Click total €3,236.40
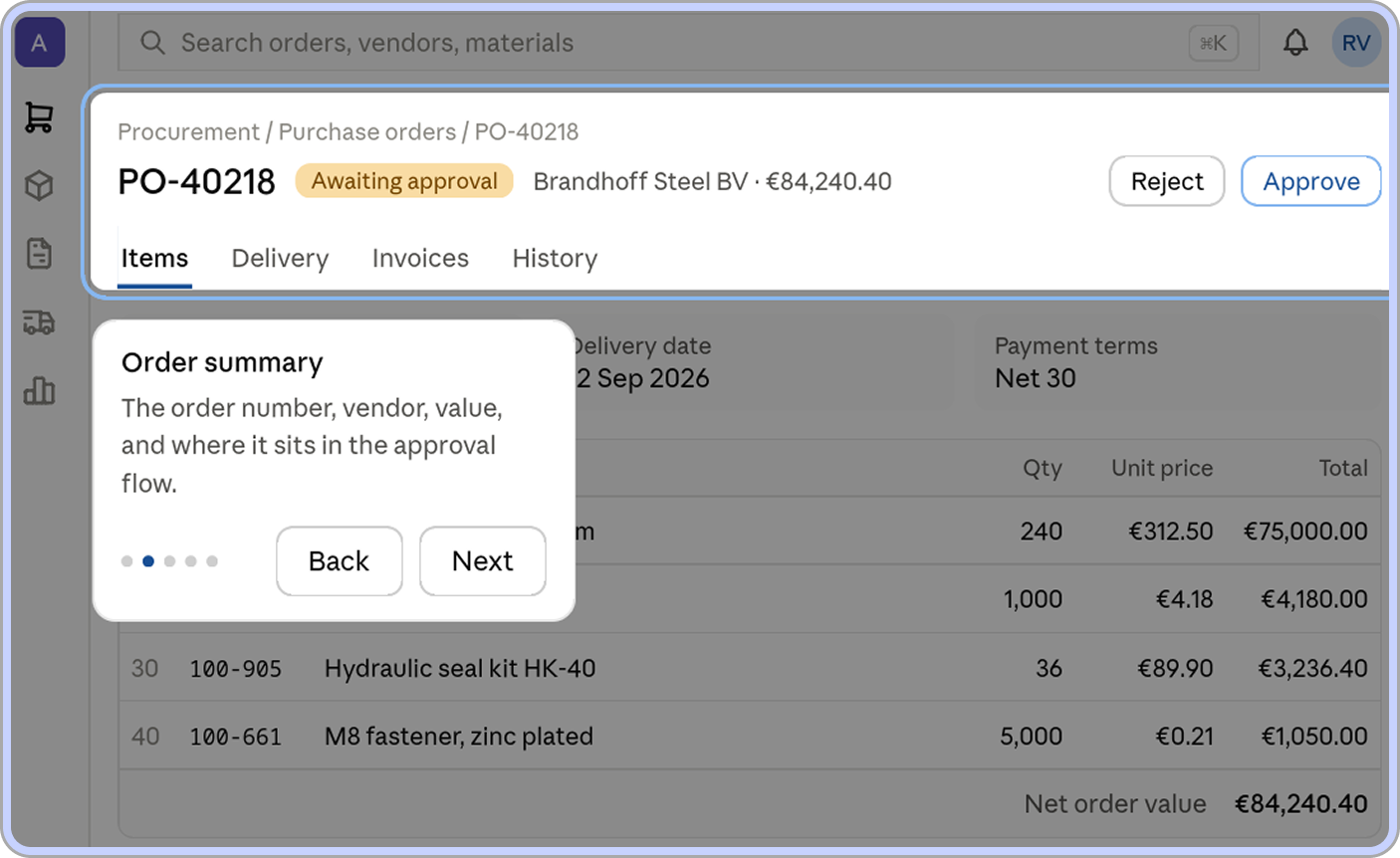 (x=1312, y=668)
